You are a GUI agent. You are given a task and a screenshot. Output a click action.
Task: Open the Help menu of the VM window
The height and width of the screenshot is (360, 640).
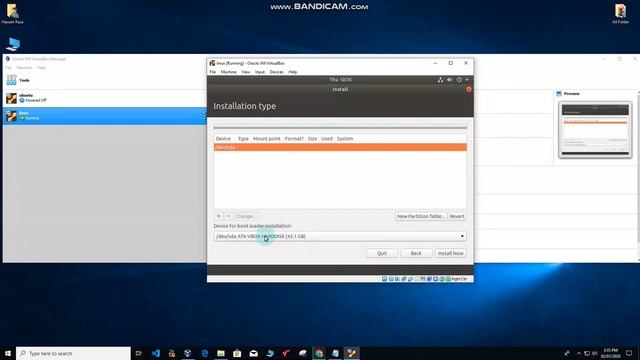293,72
